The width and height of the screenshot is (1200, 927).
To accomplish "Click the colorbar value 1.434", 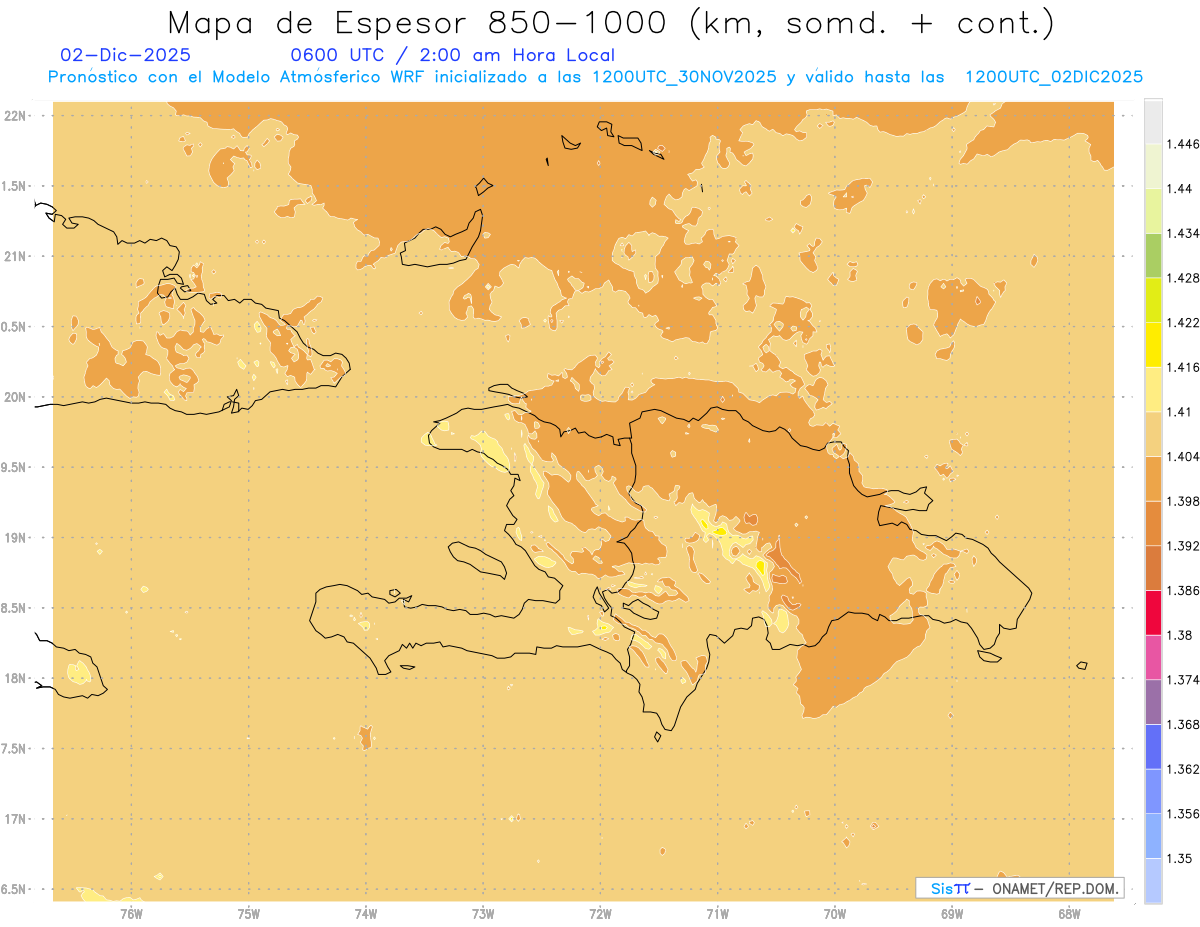I will (x=1182, y=233).
